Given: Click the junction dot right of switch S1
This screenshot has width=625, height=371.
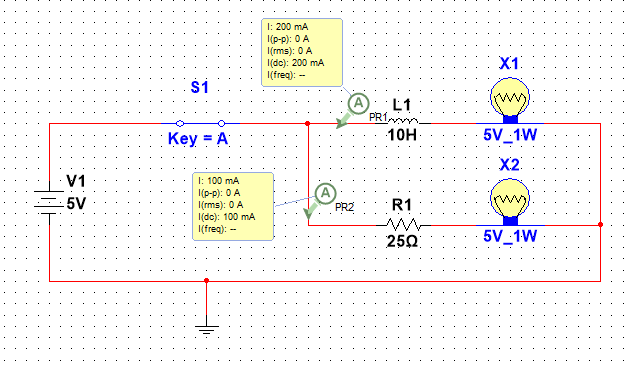Looking at the screenshot, I should pos(308,124).
